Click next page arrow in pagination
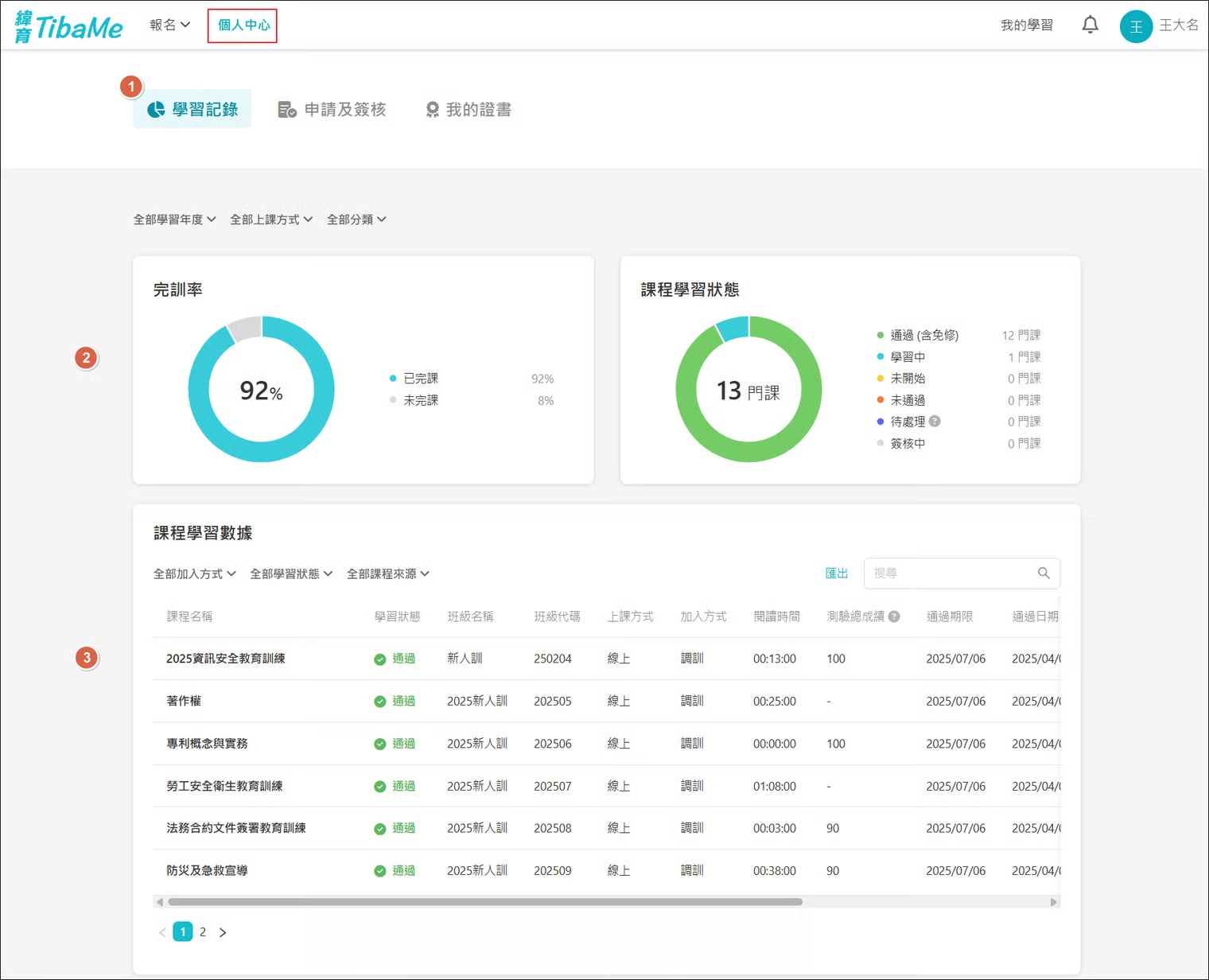1209x980 pixels. point(223,932)
